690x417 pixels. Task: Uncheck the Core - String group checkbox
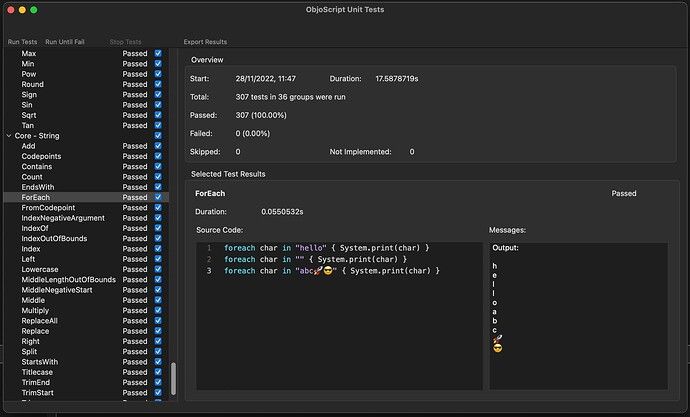pos(158,135)
